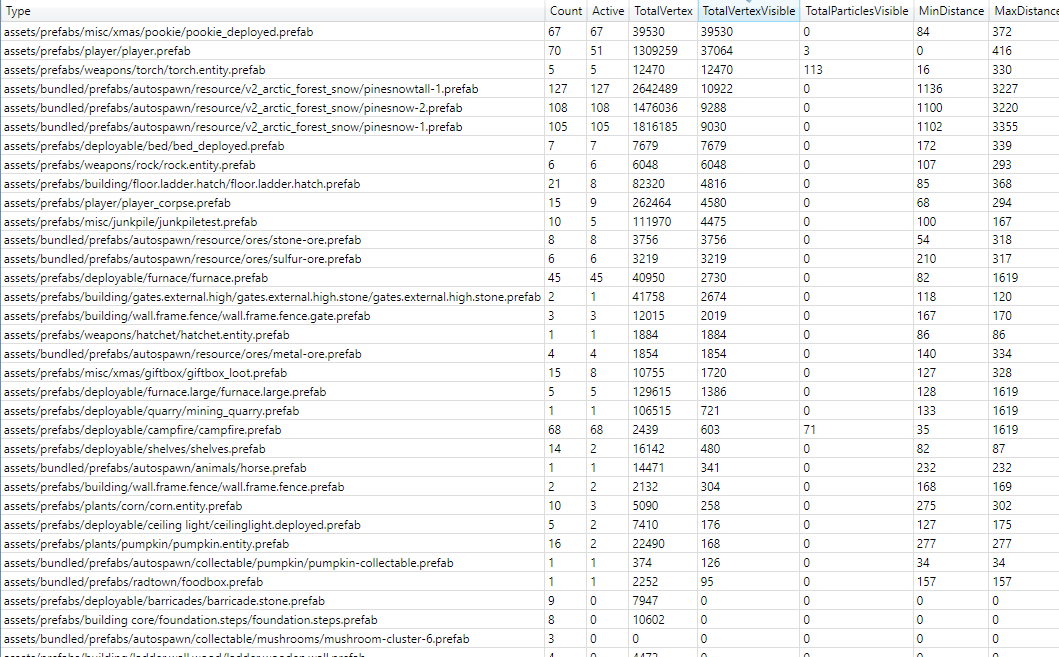Select the giftbox_loot.prefab row
This screenshot has width=1059, height=657.
click(530, 373)
